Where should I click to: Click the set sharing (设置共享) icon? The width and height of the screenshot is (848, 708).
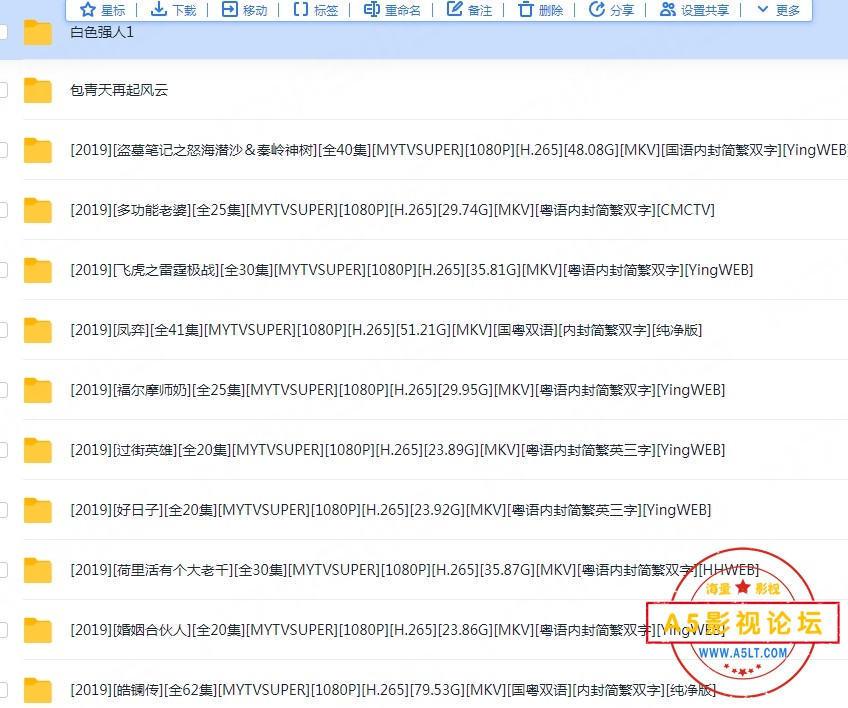pos(668,9)
